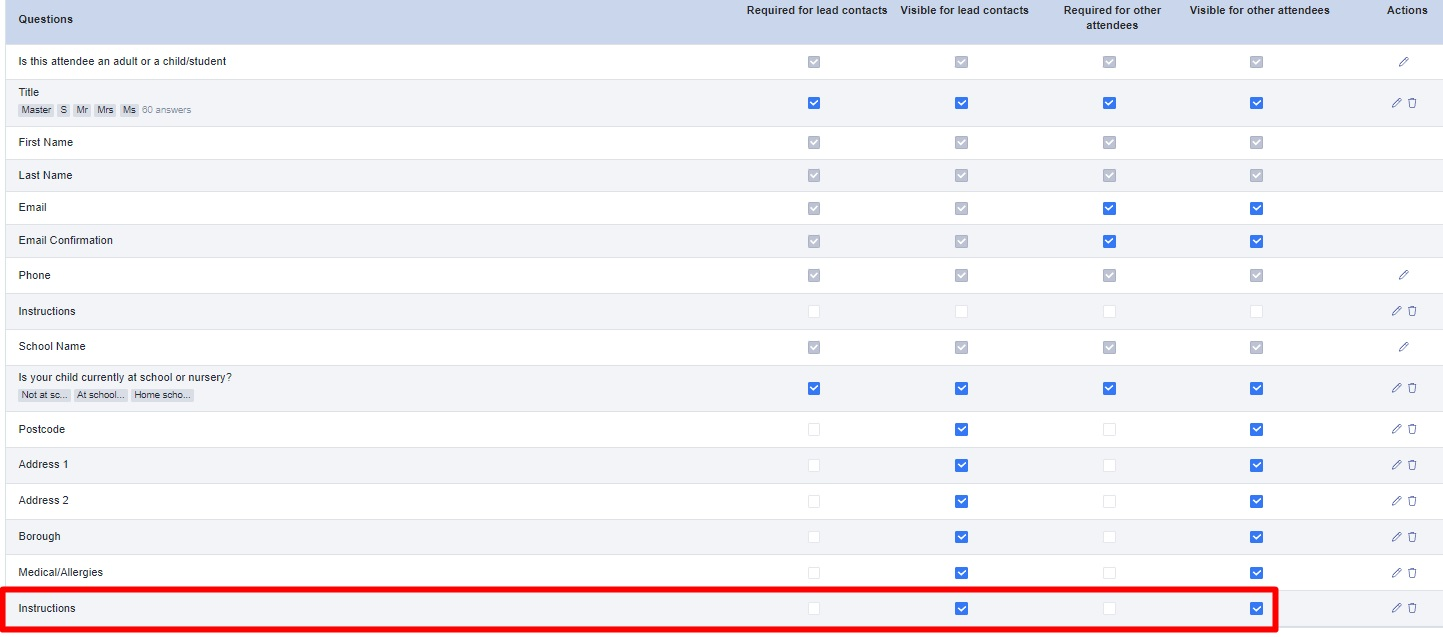1443x637 pixels.
Task: Click the 'Home scho...' answer tag
Action: click(x=162, y=395)
